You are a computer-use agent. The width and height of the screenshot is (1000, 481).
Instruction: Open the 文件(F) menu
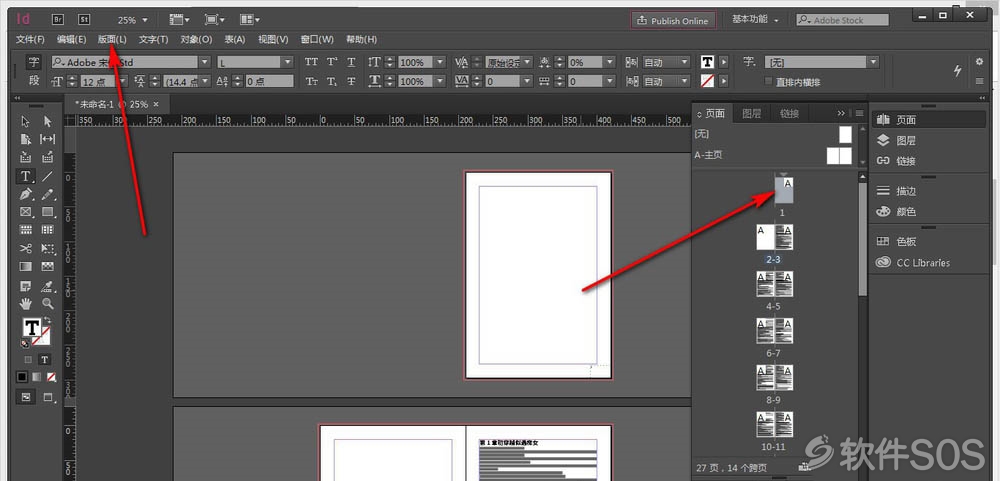pyautogui.click(x=31, y=40)
